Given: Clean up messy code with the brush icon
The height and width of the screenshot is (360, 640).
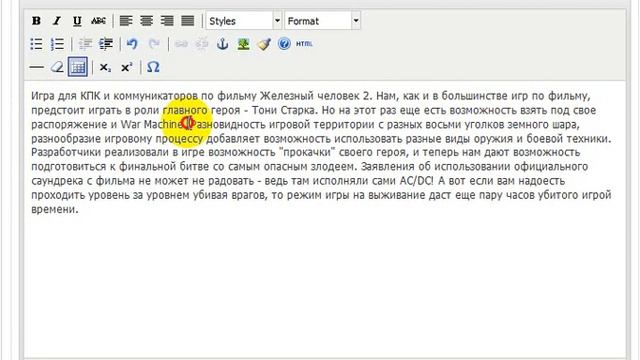Looking at the screenshot, I should (264, 44).
